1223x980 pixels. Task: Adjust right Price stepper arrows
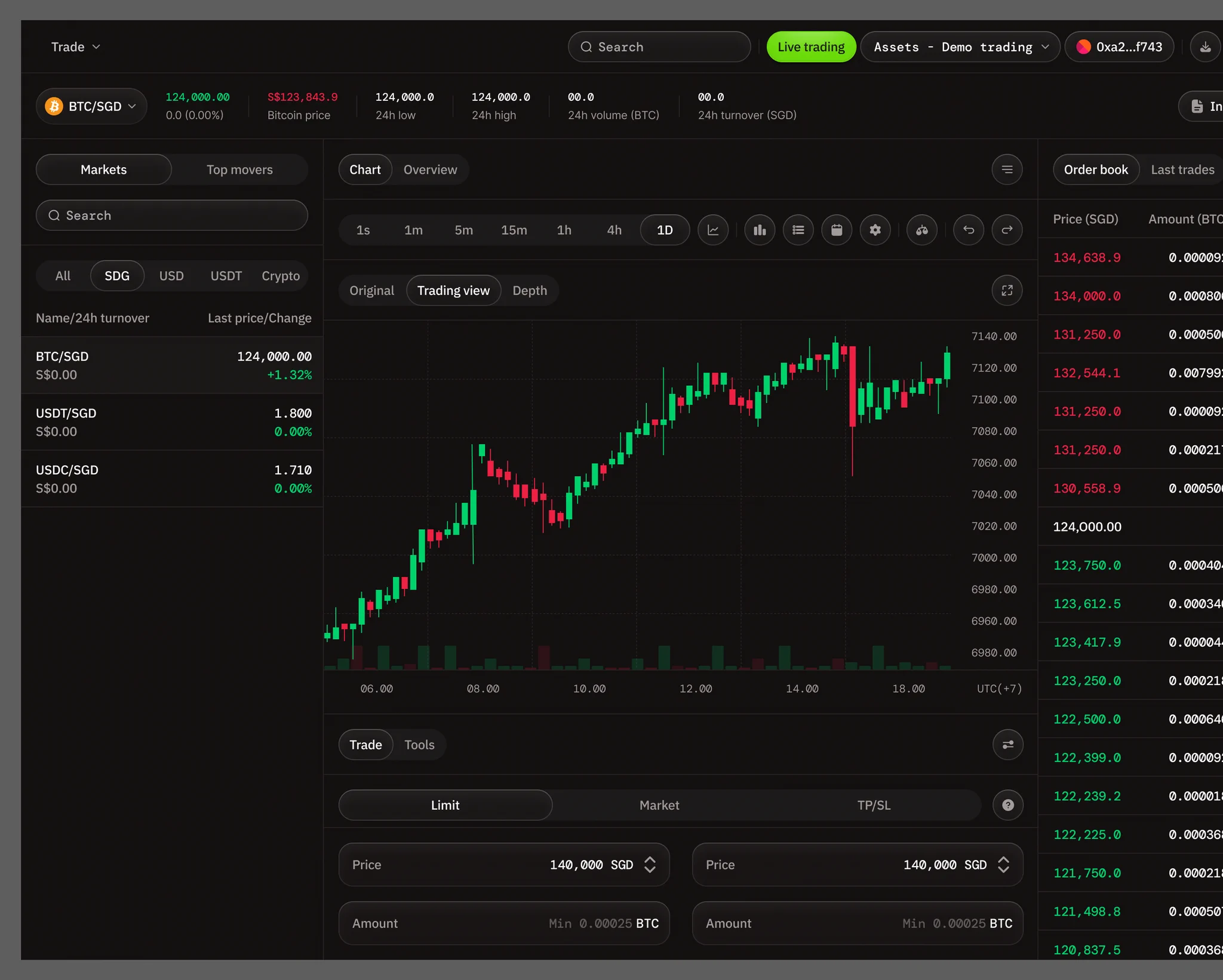(1003, 865)
